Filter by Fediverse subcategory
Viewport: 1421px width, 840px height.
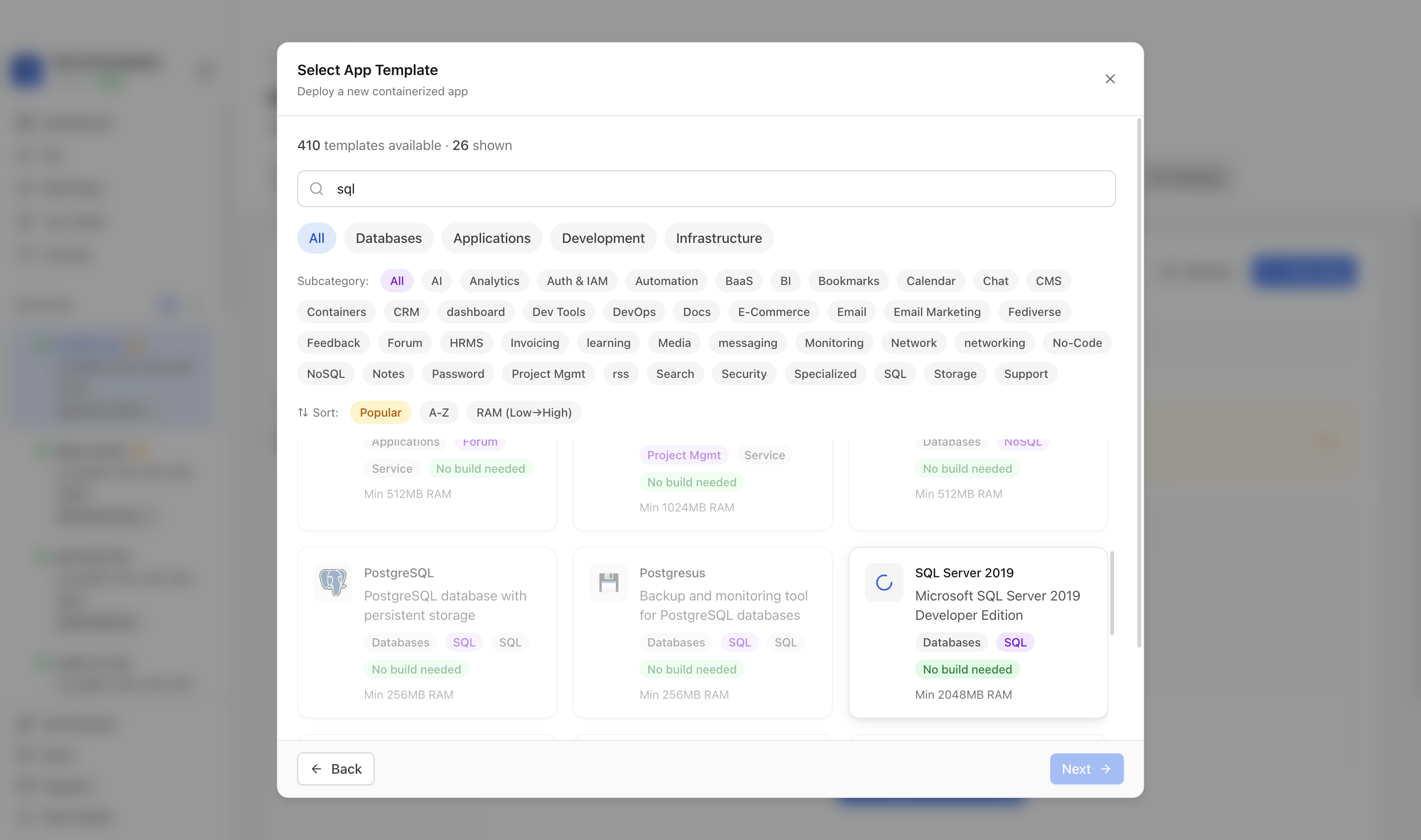[x=1034, y=312]
